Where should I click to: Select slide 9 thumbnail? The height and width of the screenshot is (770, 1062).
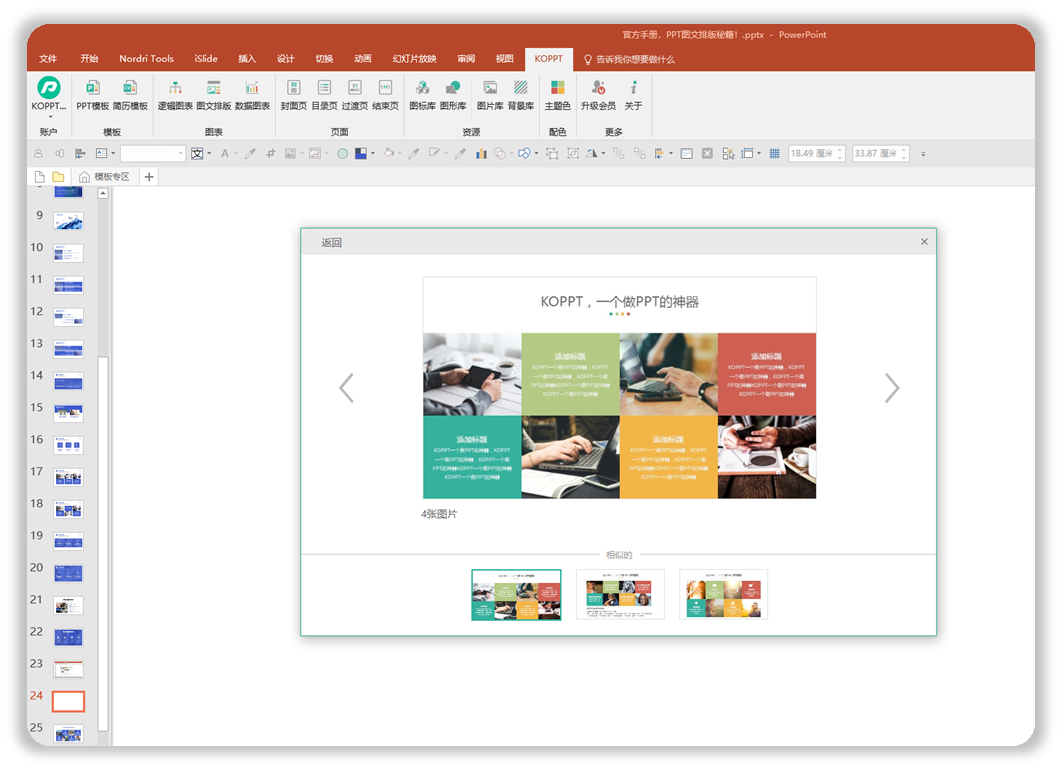tap(68, 221)
